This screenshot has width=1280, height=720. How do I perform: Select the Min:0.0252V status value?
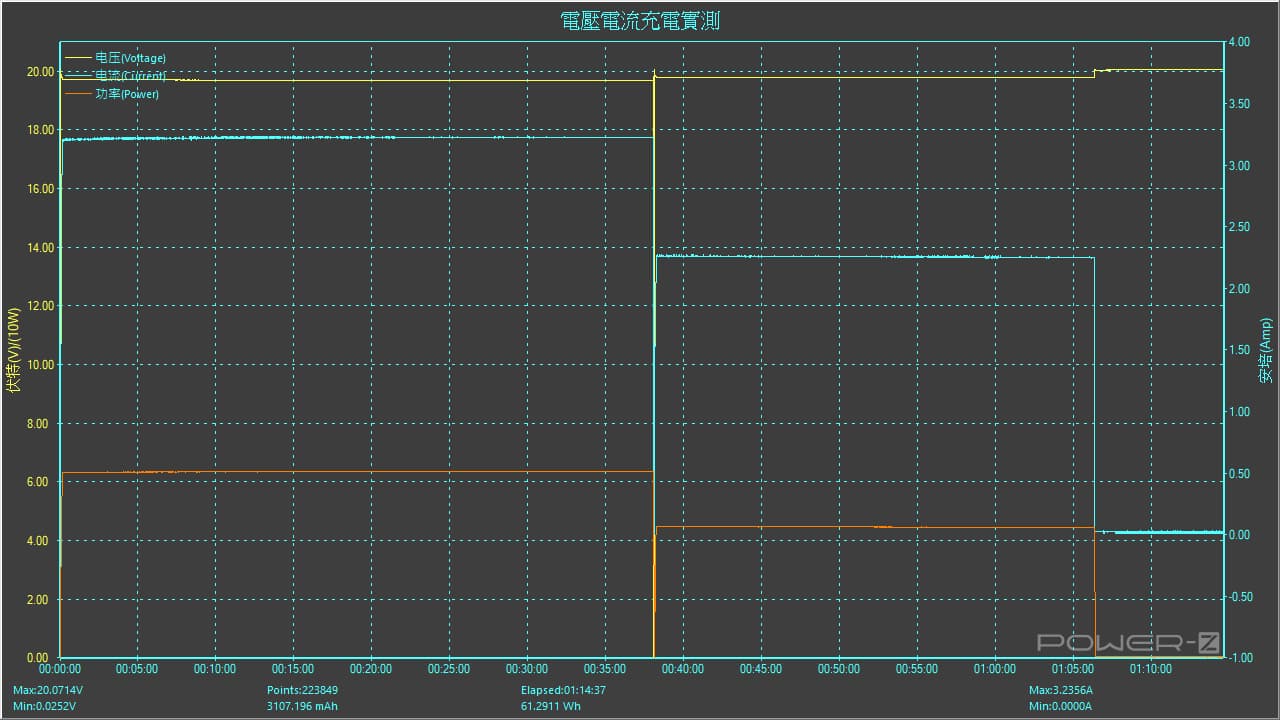(46, 707)
